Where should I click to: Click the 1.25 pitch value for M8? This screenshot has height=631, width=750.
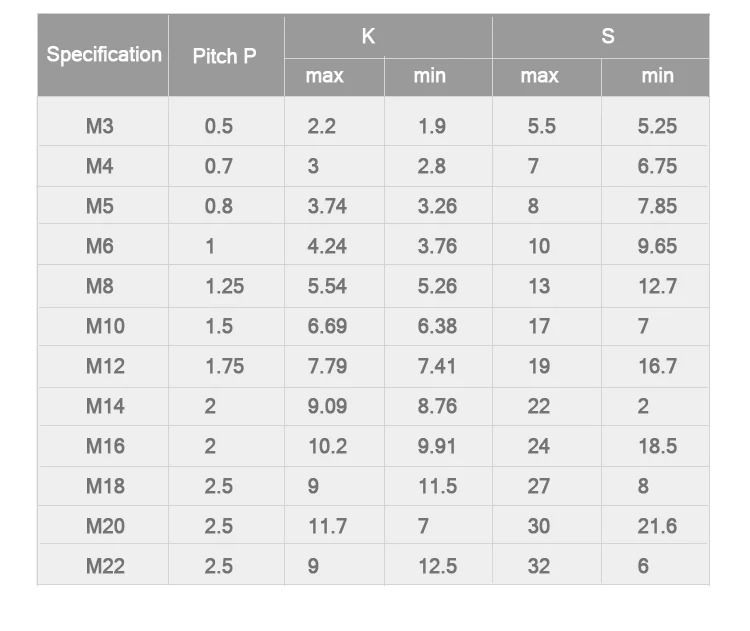224,286
